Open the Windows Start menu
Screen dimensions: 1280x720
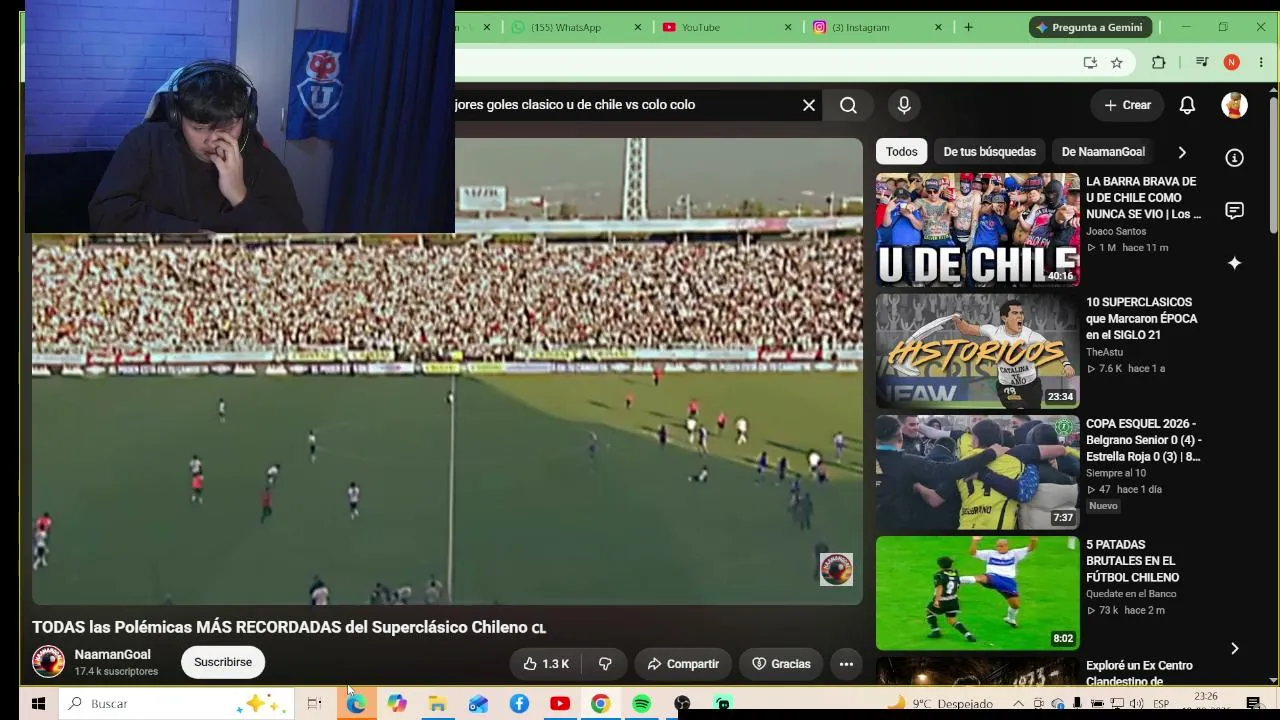38,704
